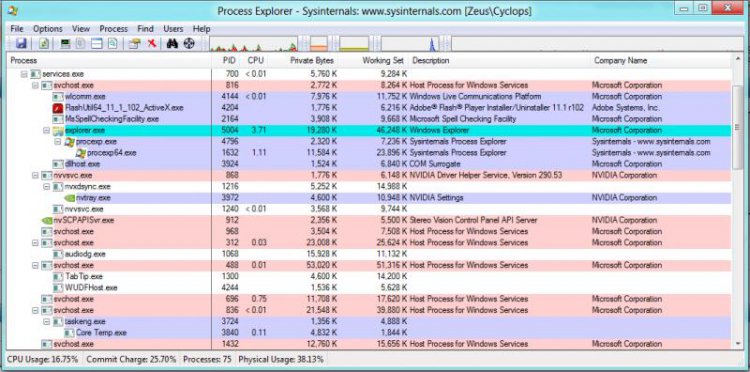Viewport: 750px width, 372px height.
Task: Click the Physical Usage status entry
Action: point(281,359)
